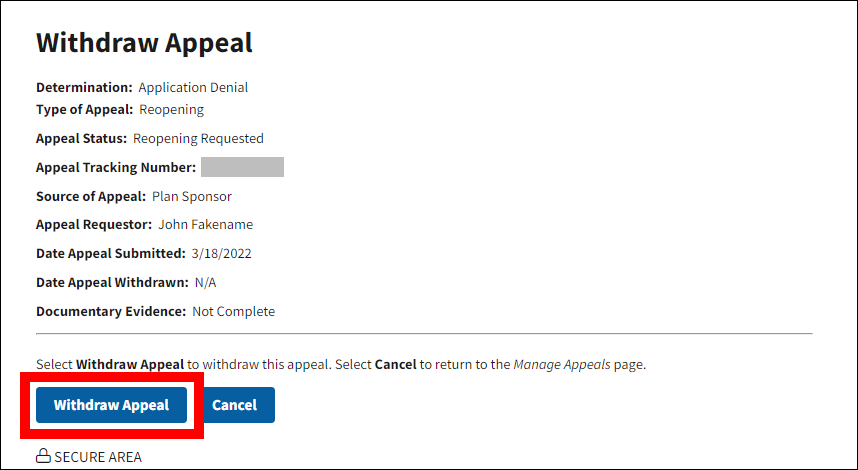Viewport: 858px width, 470px height.
Task: Click the submitted date 3/18/2022
Action: 221,253
